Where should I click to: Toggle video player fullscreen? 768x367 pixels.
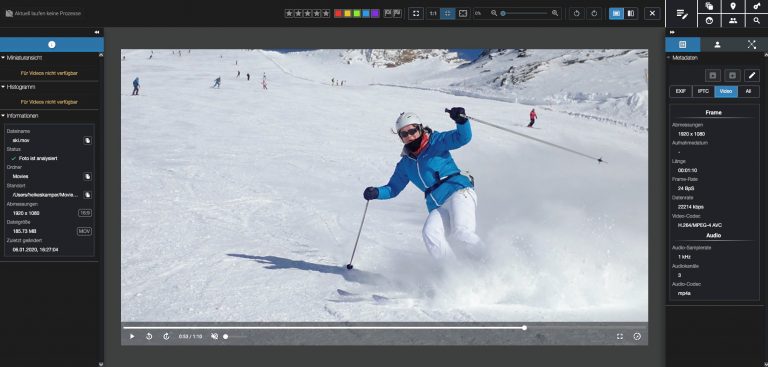pos(620,337)
